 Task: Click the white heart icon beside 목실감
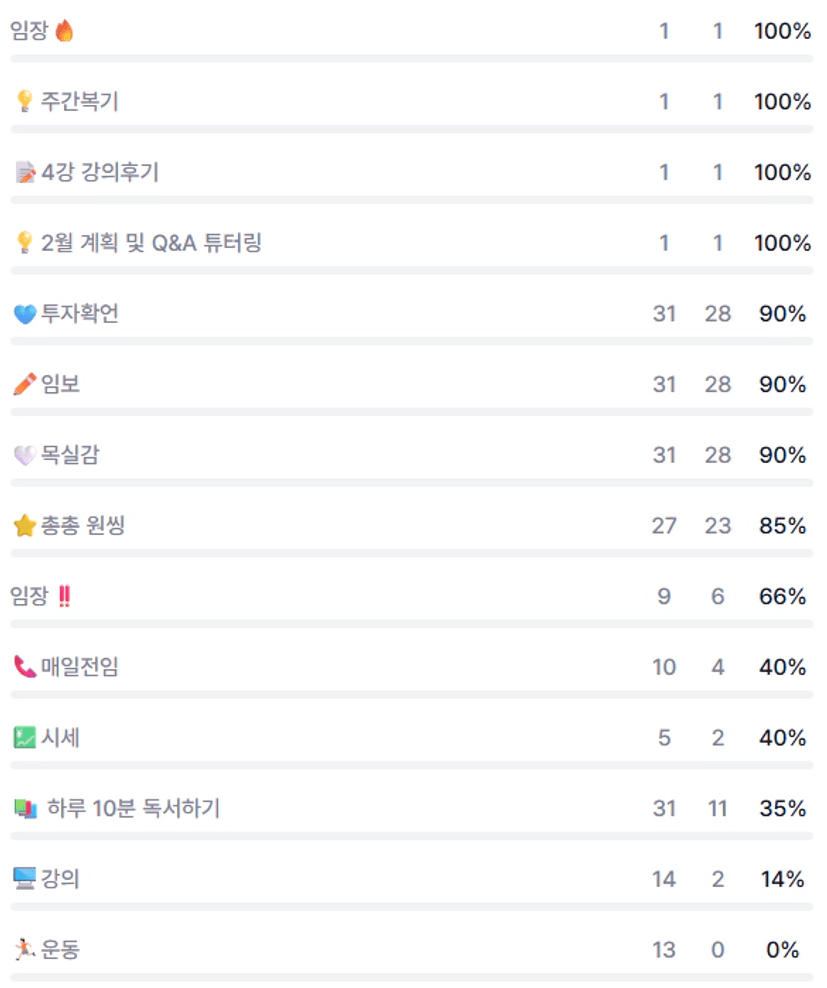25,456
